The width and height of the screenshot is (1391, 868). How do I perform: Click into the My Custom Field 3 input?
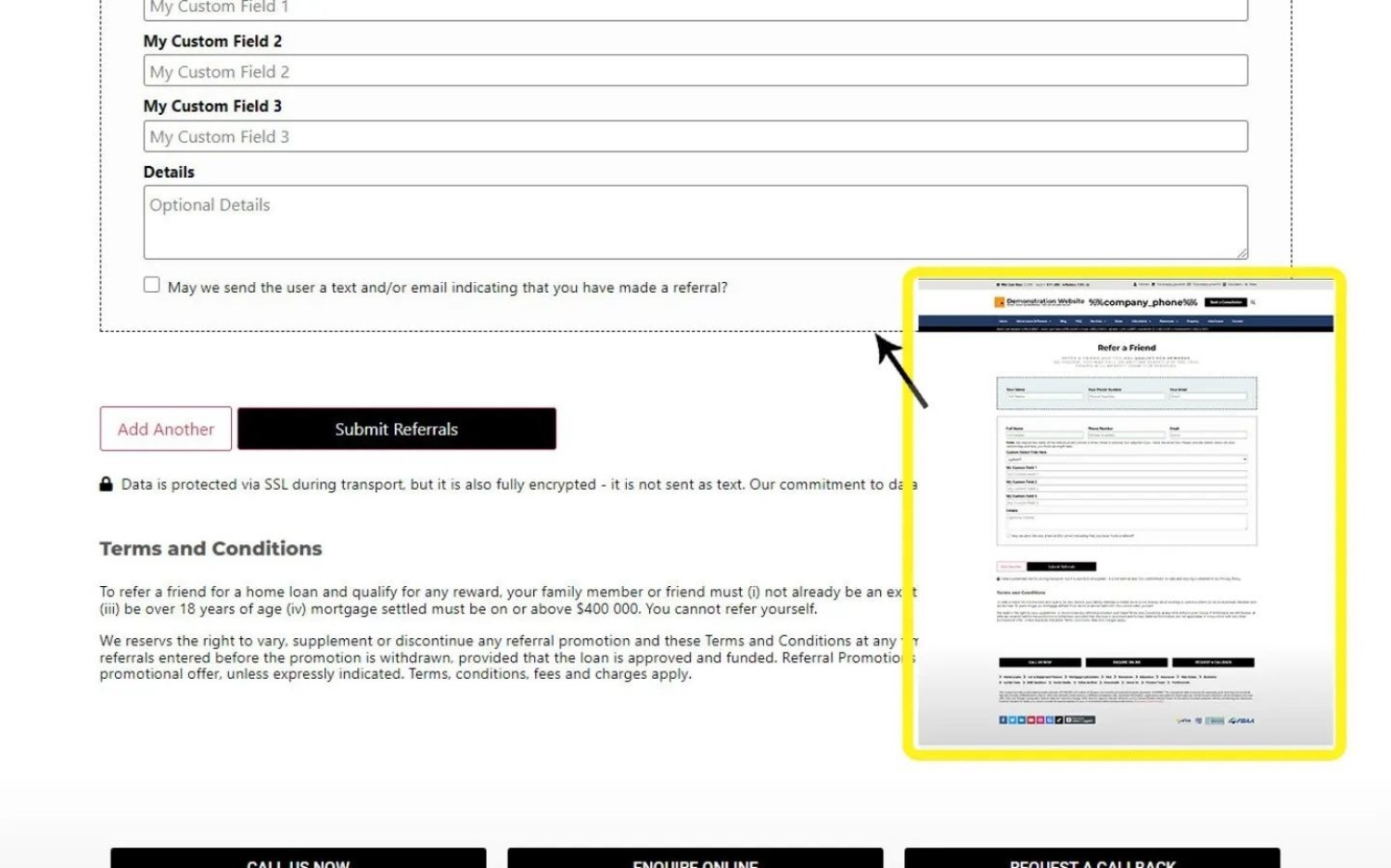(x=695, y=136)
